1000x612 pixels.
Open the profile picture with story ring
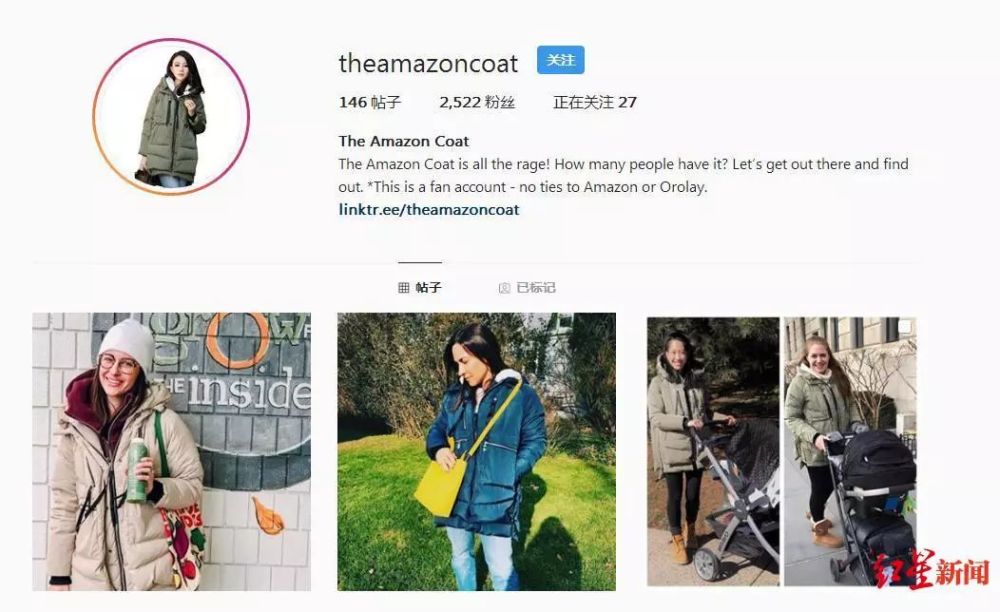pyautogui.click(x=171, y=117)
